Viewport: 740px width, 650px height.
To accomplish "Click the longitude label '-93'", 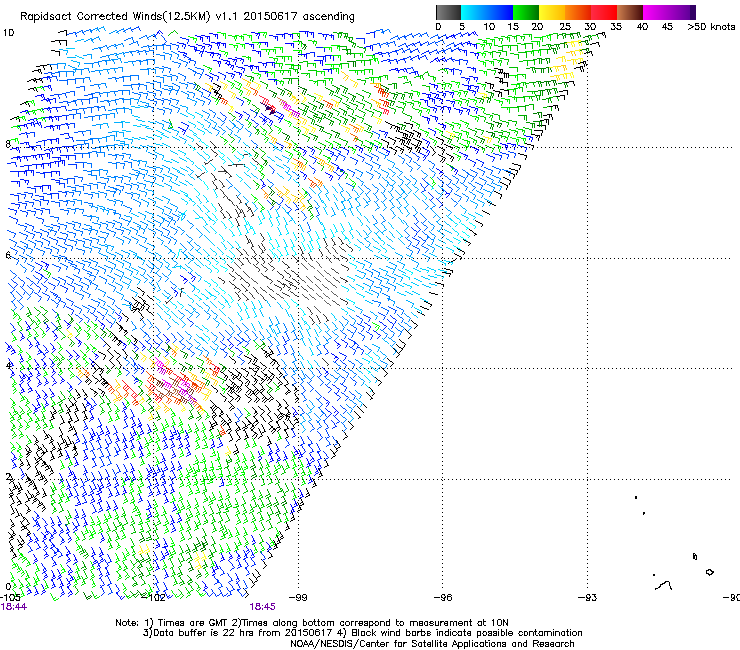I will [x=588, y=598].
